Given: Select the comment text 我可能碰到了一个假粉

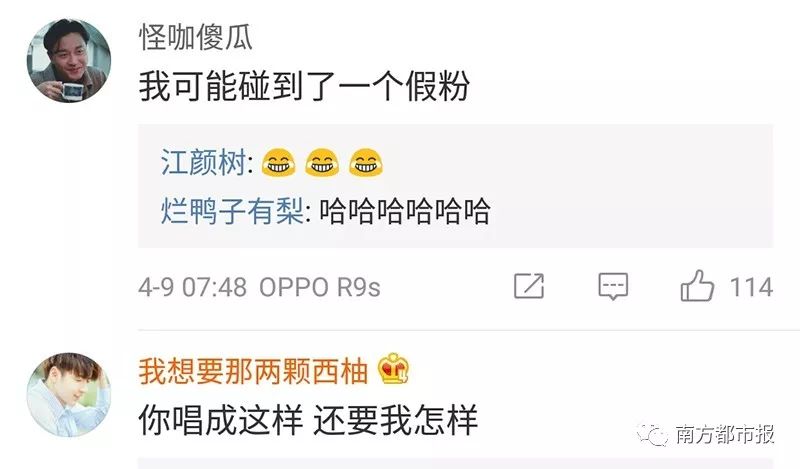Looking at the screenshot, I should click(x=304, y=86).
